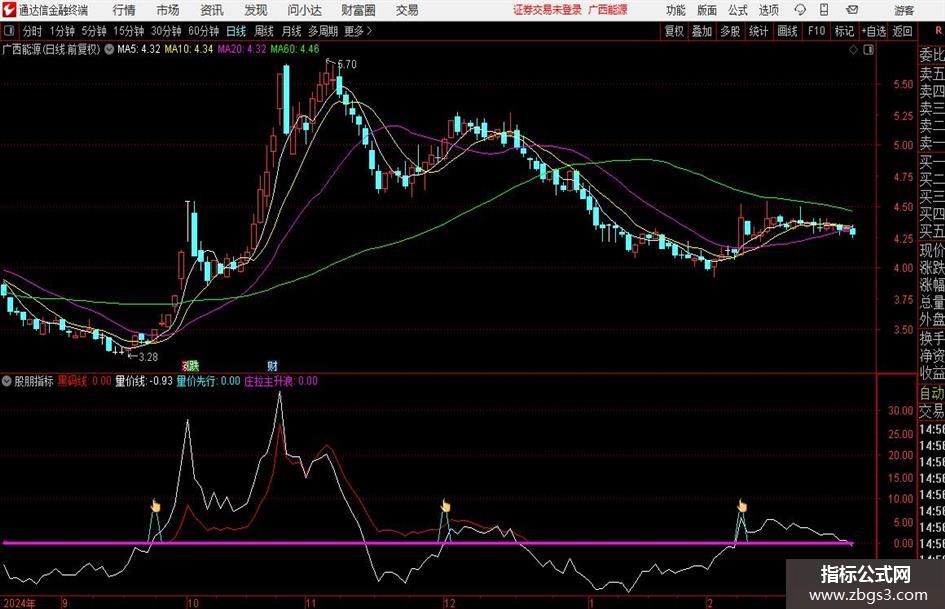Click the diamond icon at chart top right

853,50
